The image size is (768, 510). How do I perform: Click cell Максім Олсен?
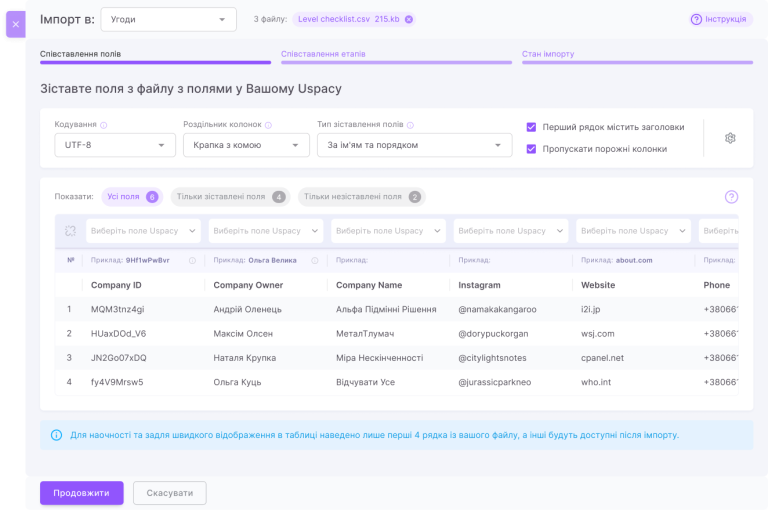(243, 334)
